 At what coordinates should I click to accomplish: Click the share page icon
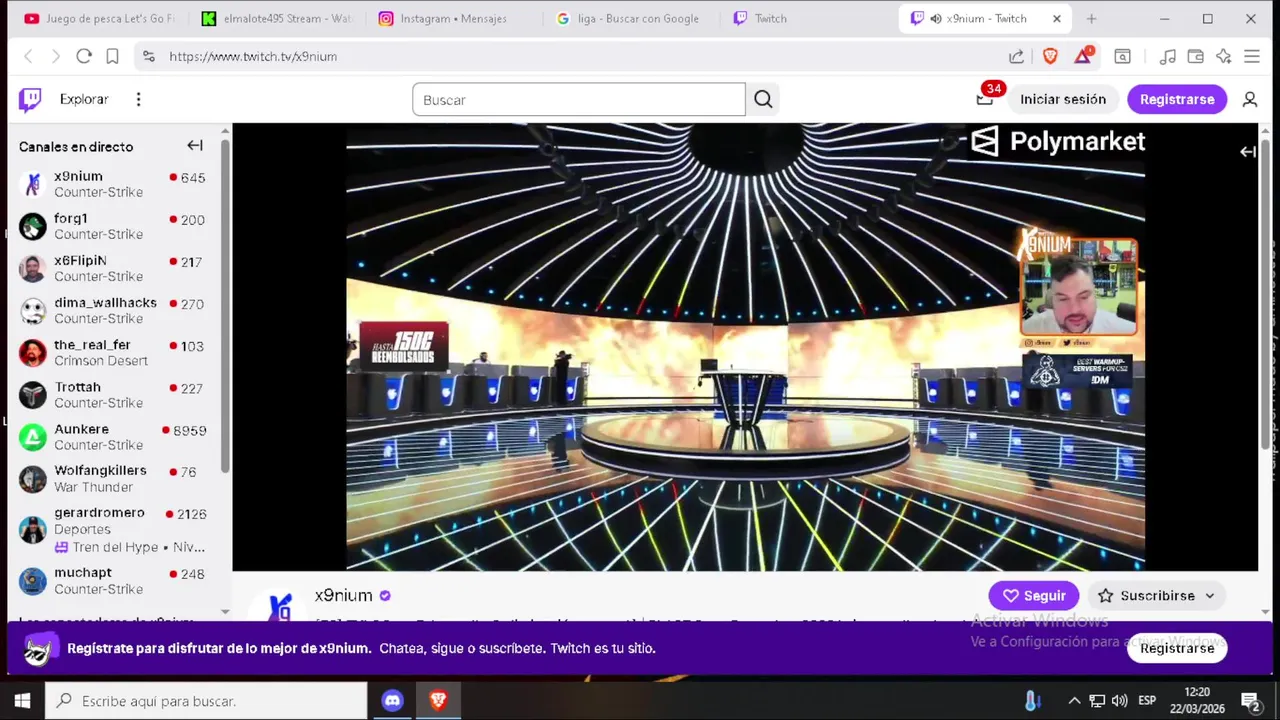click(x=1016, y=56)
